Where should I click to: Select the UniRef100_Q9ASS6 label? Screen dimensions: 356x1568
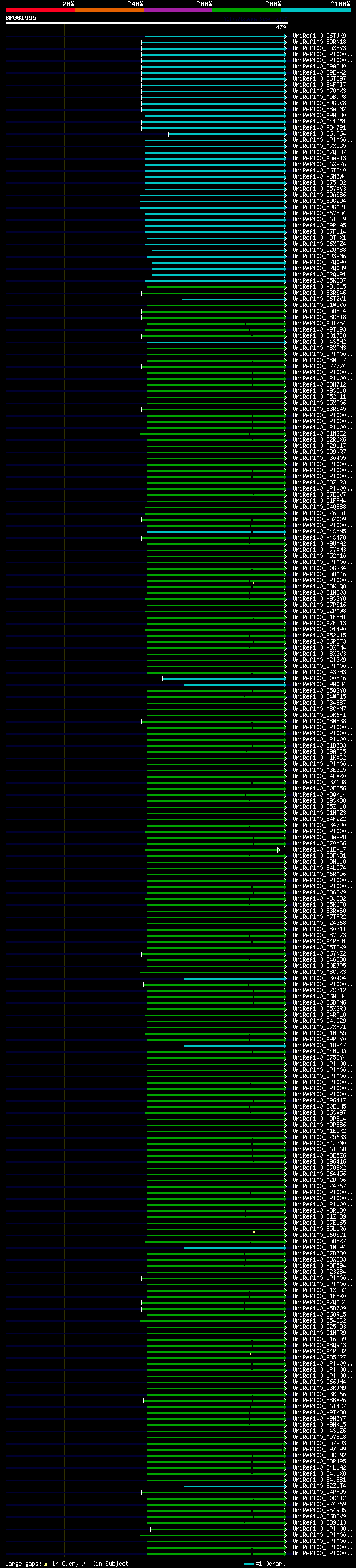pos(319,195)
